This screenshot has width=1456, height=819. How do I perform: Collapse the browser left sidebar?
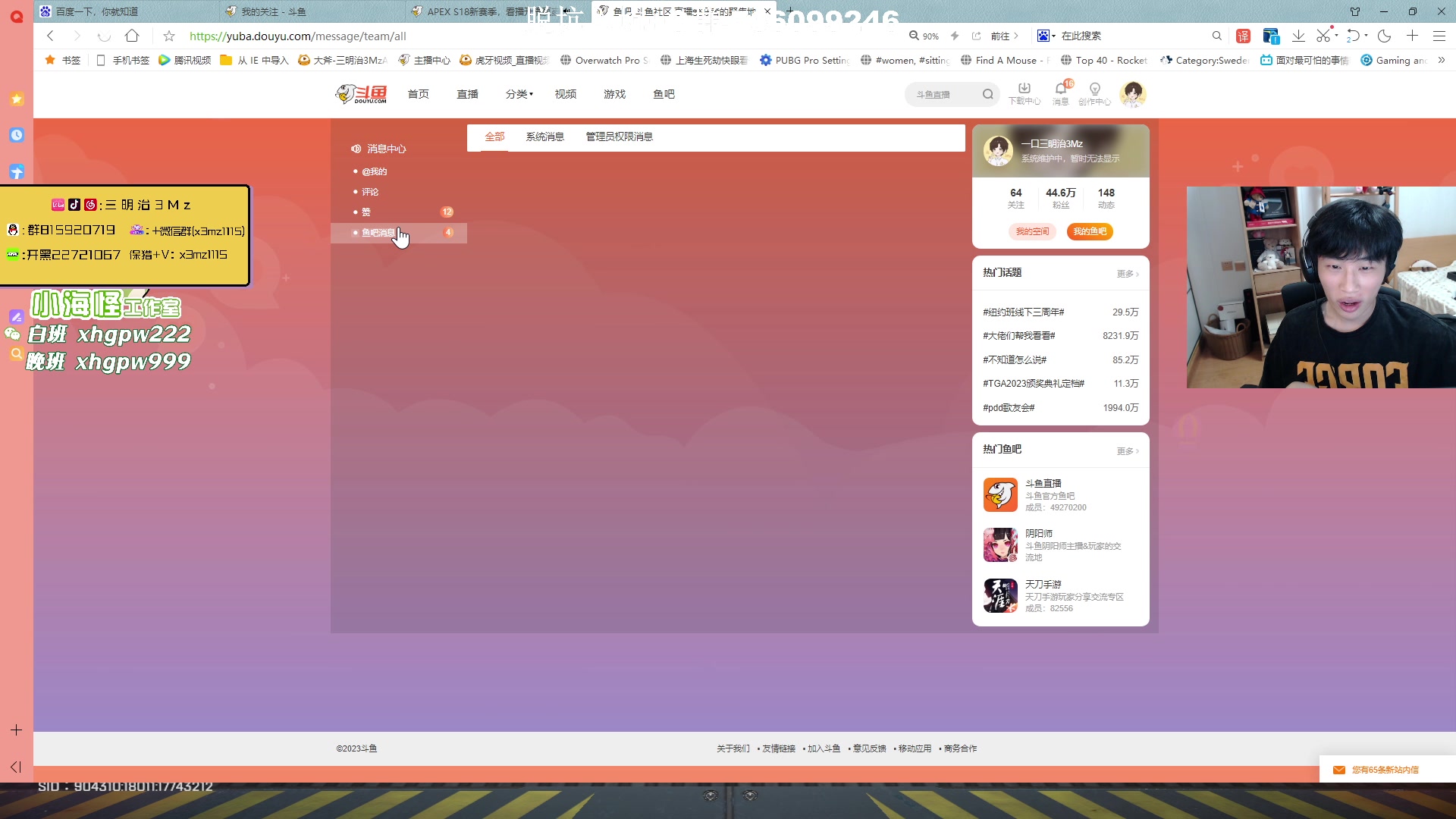point(16,767)
